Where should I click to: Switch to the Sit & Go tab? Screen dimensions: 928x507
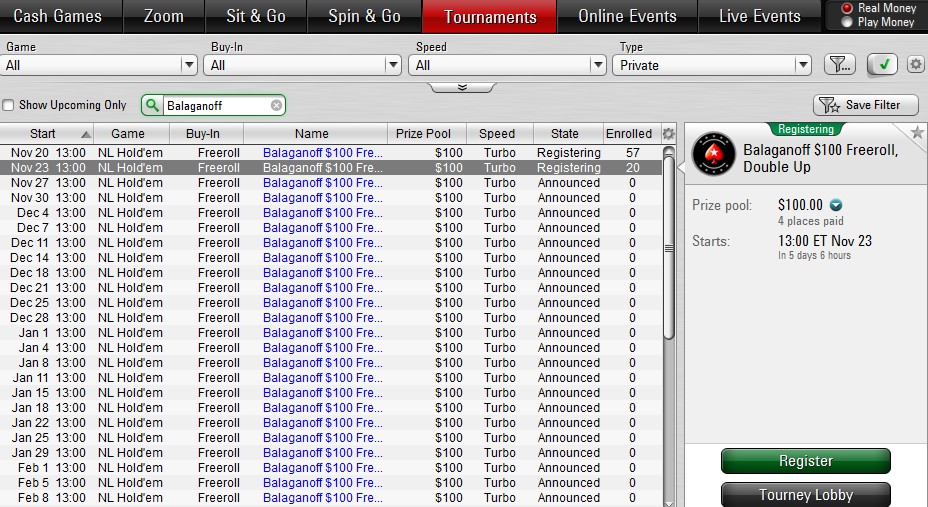point(255,17)
